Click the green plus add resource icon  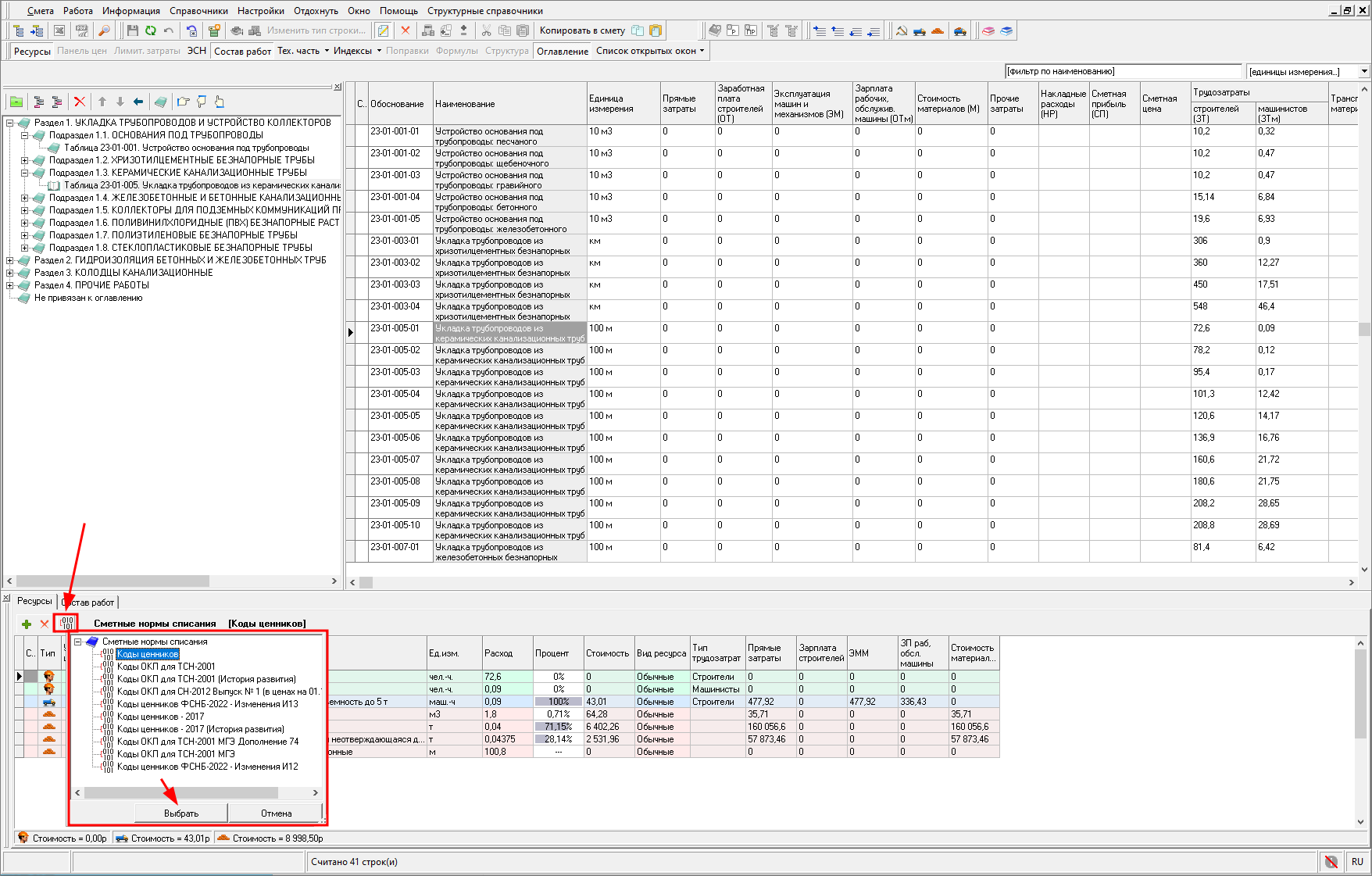27,624
